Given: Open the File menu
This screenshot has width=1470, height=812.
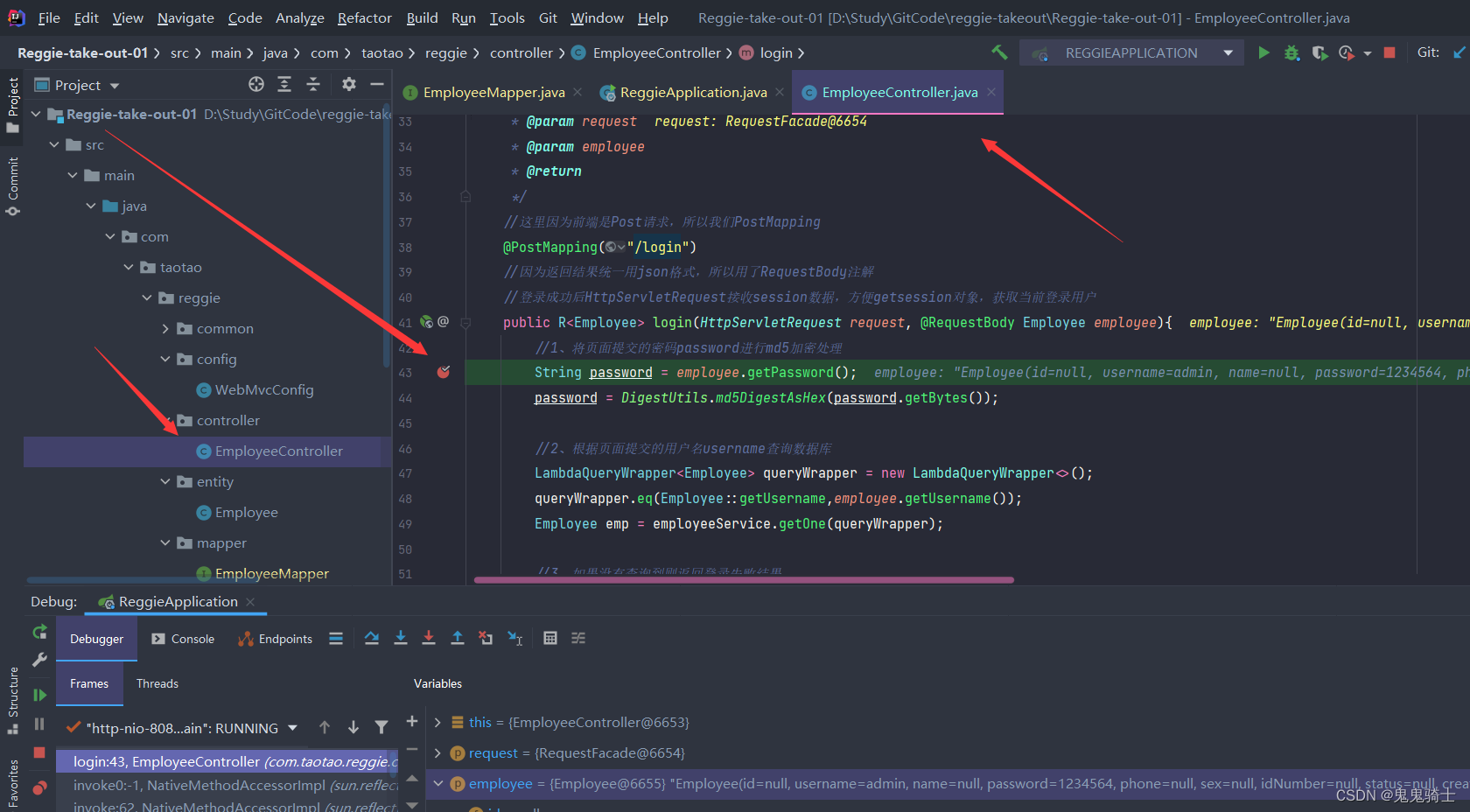Looking at the screenshot, I should [49, 17].
